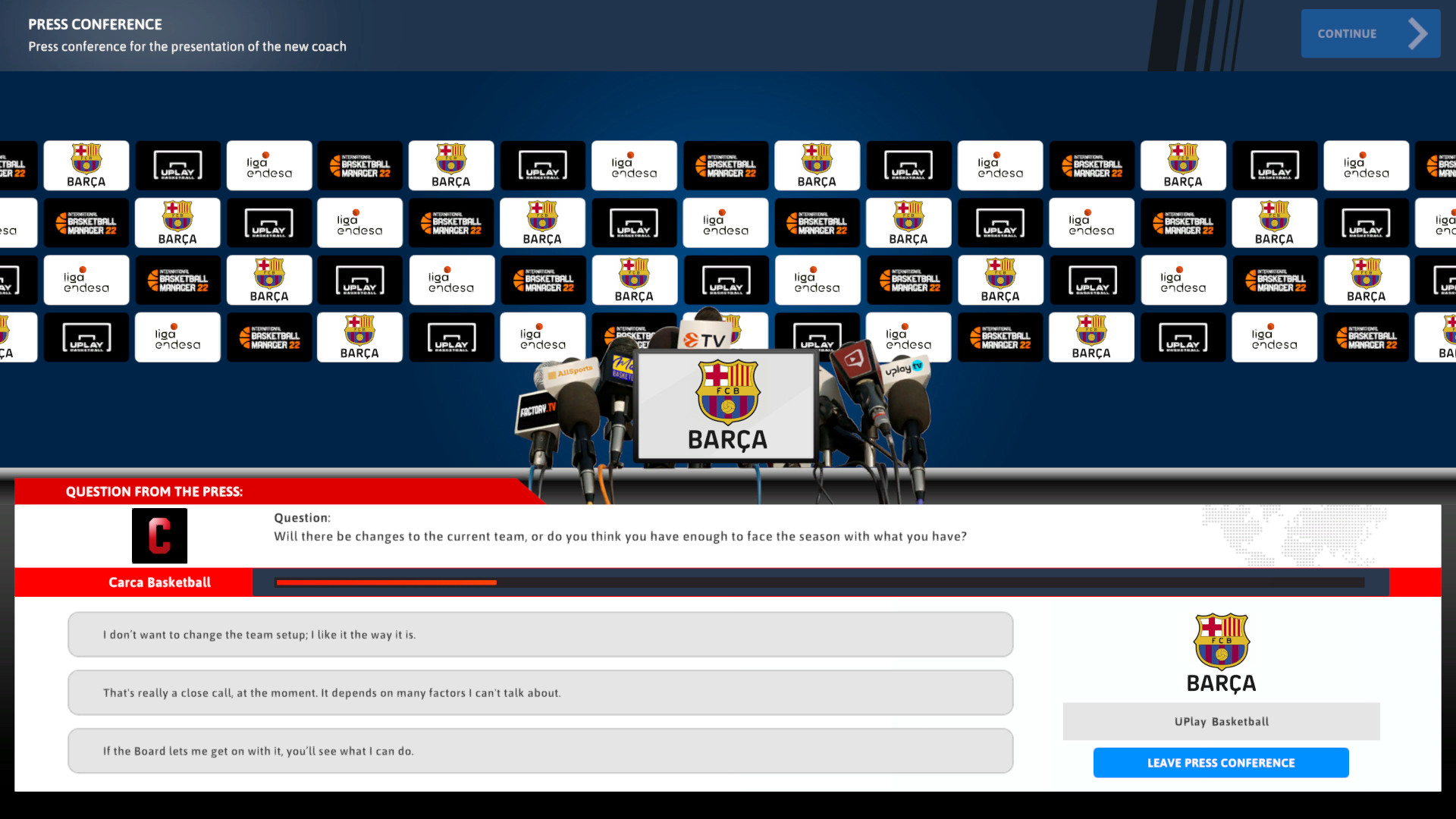Switch to the Carca Basketball outlet tab
The width and height of the screenshot is (1456, 819).
click(159, 582)
